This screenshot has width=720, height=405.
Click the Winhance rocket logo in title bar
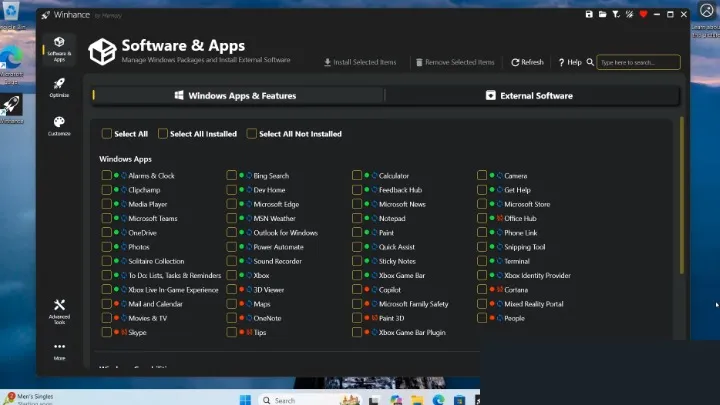[45, 15]
